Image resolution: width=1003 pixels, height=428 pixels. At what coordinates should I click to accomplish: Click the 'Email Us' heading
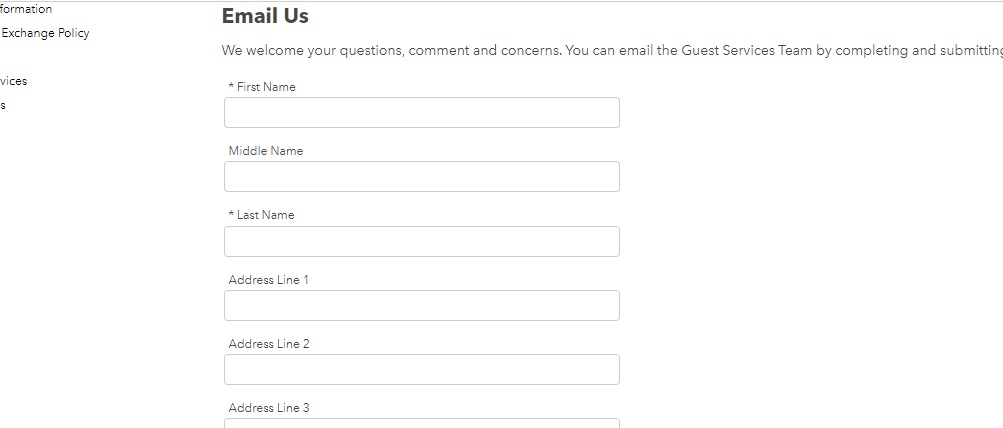[x=265, y=16]
